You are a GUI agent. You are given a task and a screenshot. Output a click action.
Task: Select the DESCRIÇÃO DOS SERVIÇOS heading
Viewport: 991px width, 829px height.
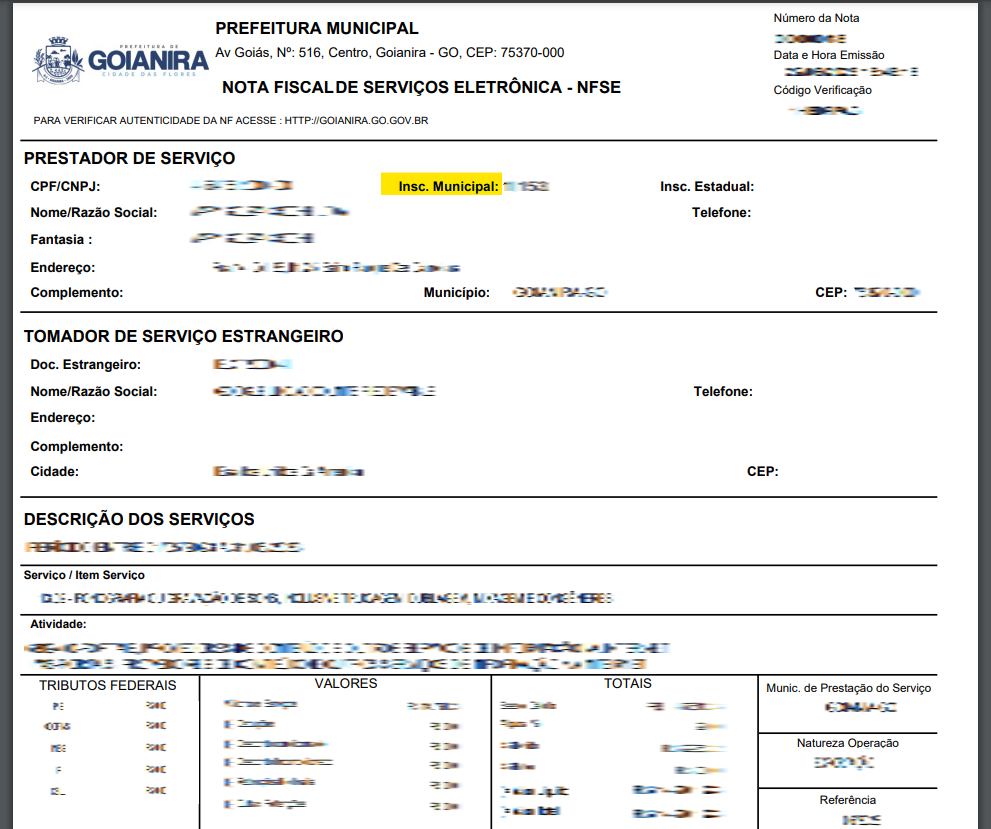point(139,519)
